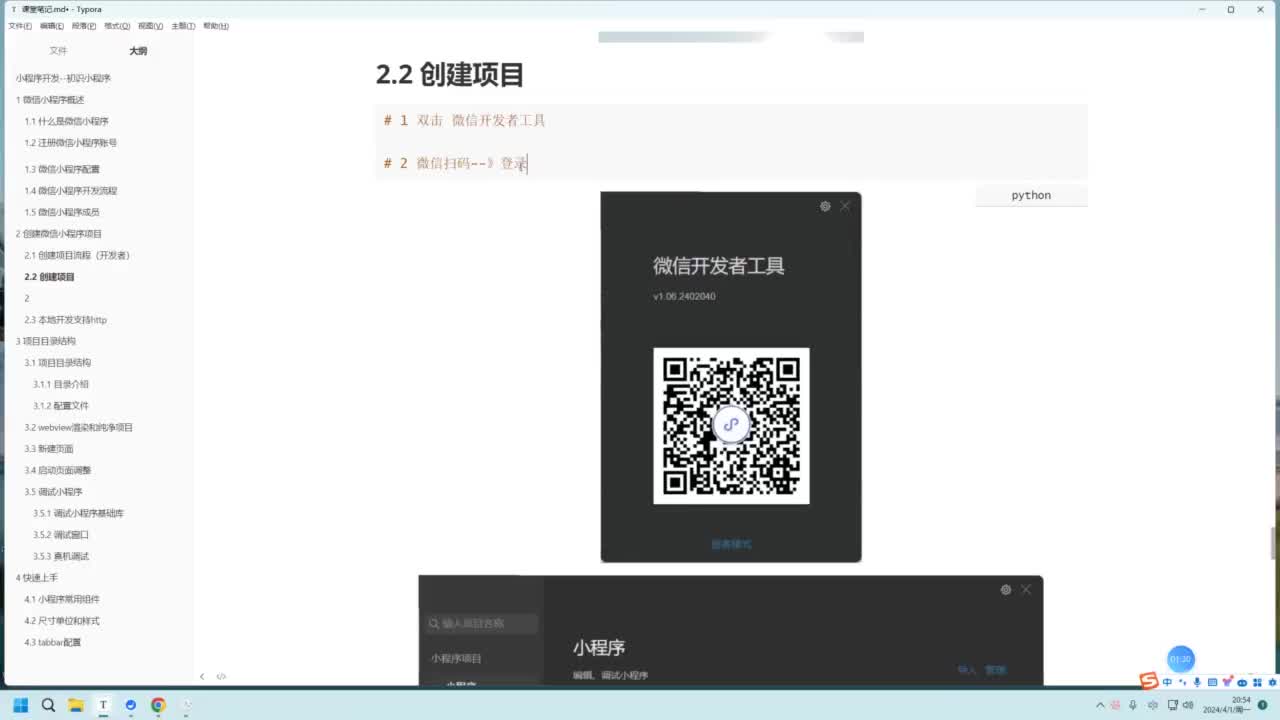The width and height of the screenshot is (1280, 720).
Task: Open outline item 3.4 启动页面调整
Action: pyautogui.click(x=57, y=470)
